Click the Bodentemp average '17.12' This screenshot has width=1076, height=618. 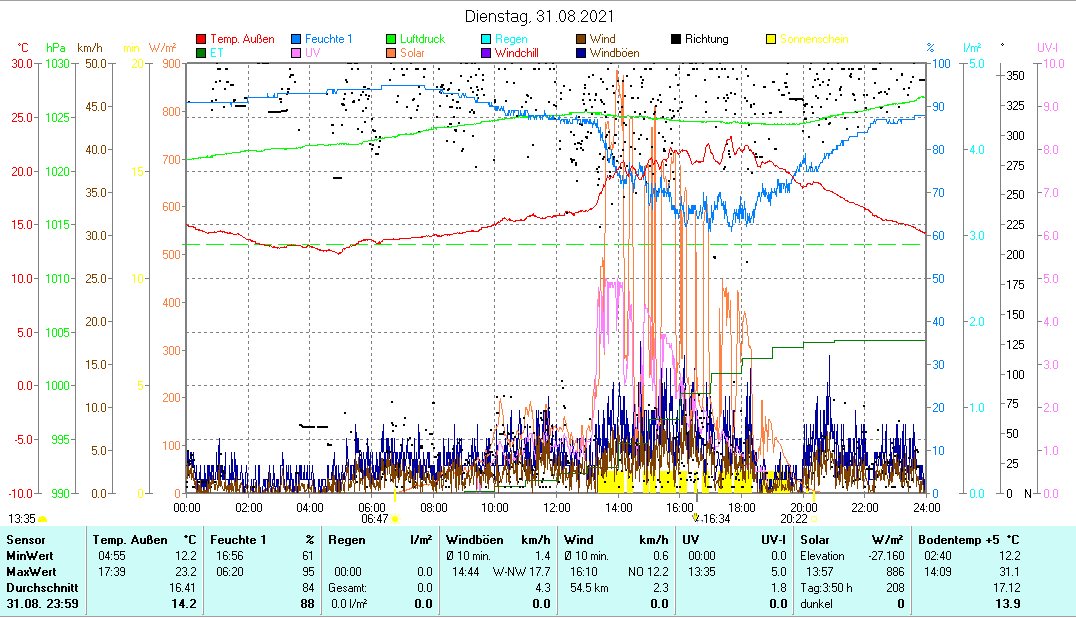1007,588
